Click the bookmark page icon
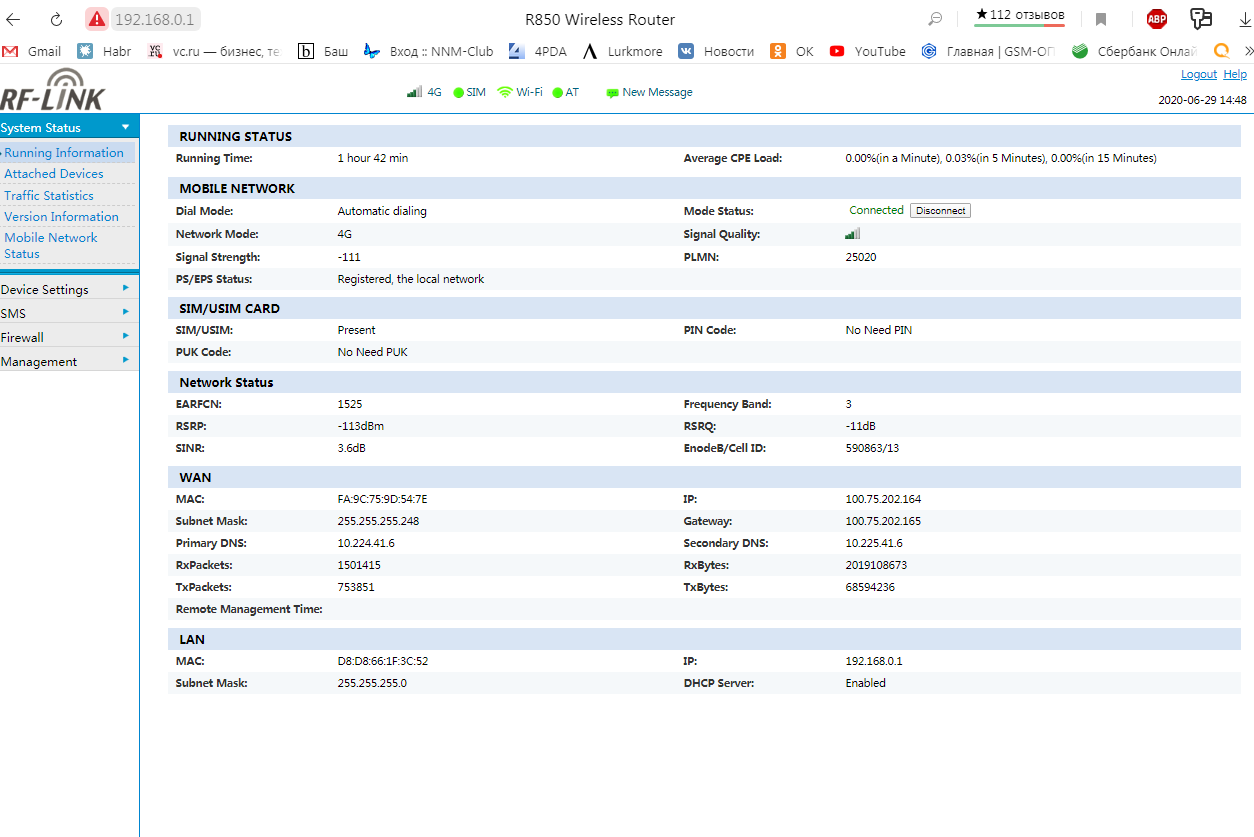 (x=1101, y=19)
